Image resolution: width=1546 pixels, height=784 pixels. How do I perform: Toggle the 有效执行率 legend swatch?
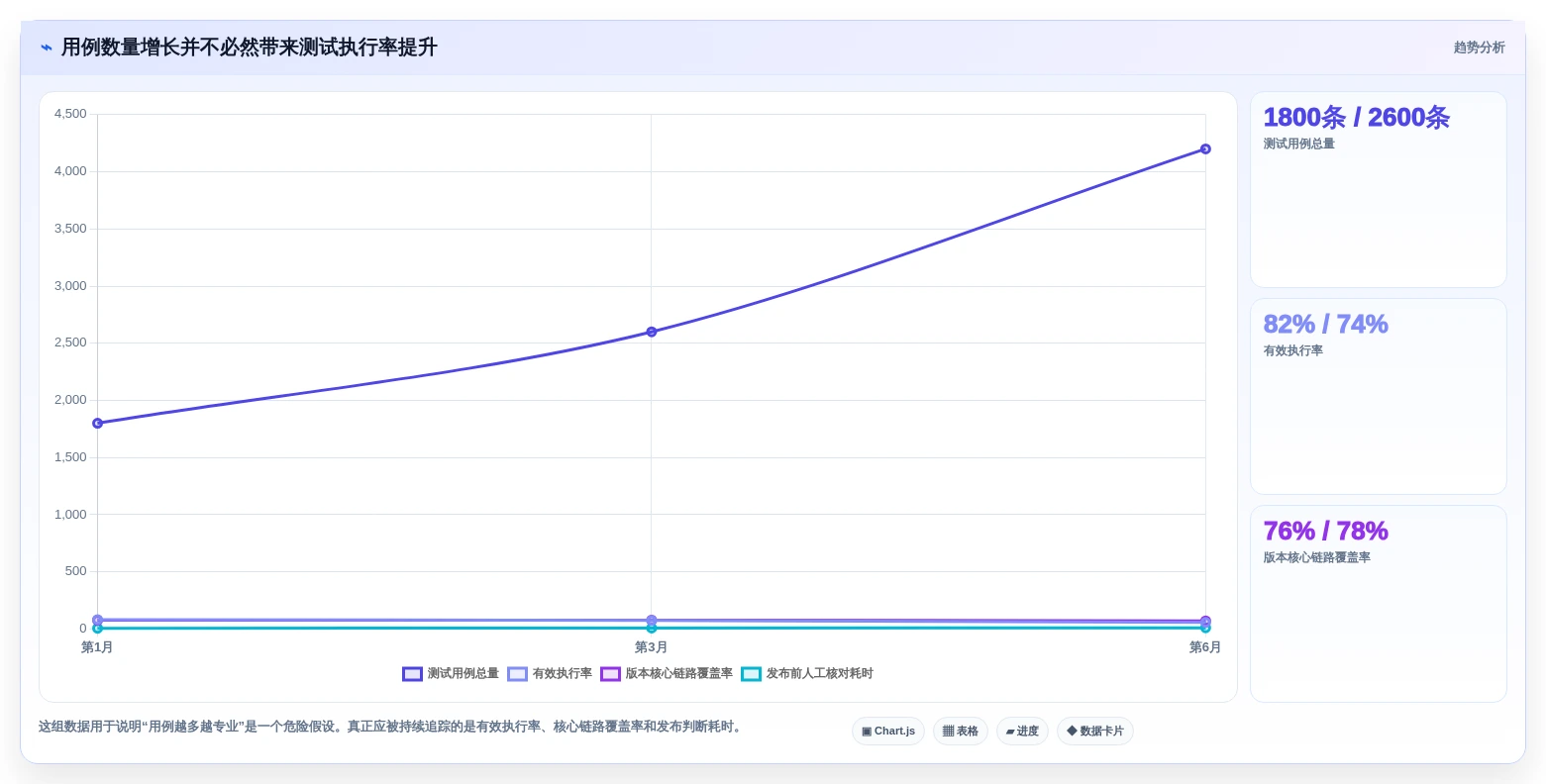click(x=517, y=674)
